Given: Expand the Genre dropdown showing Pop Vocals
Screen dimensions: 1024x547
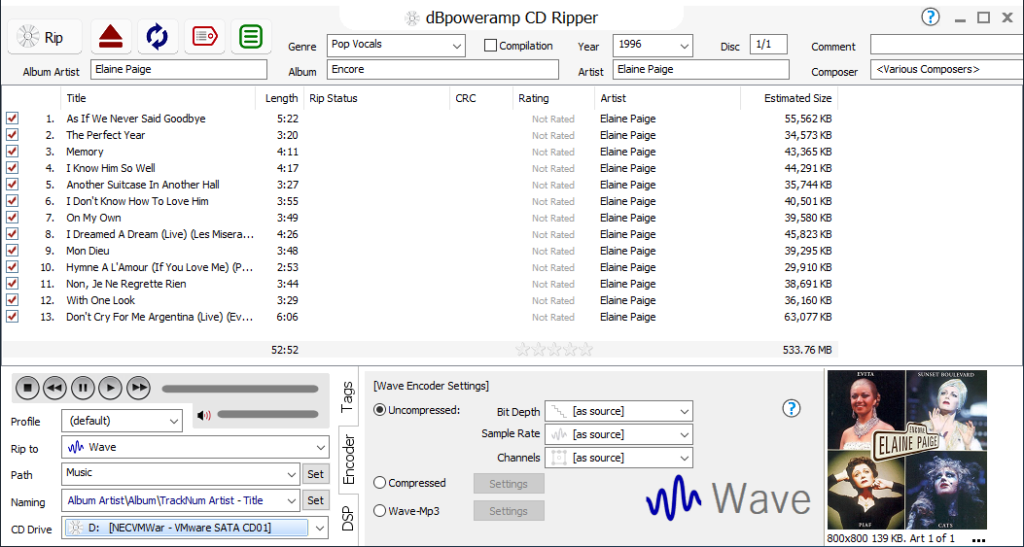Looking at the screenshot, I should [396, 46].
